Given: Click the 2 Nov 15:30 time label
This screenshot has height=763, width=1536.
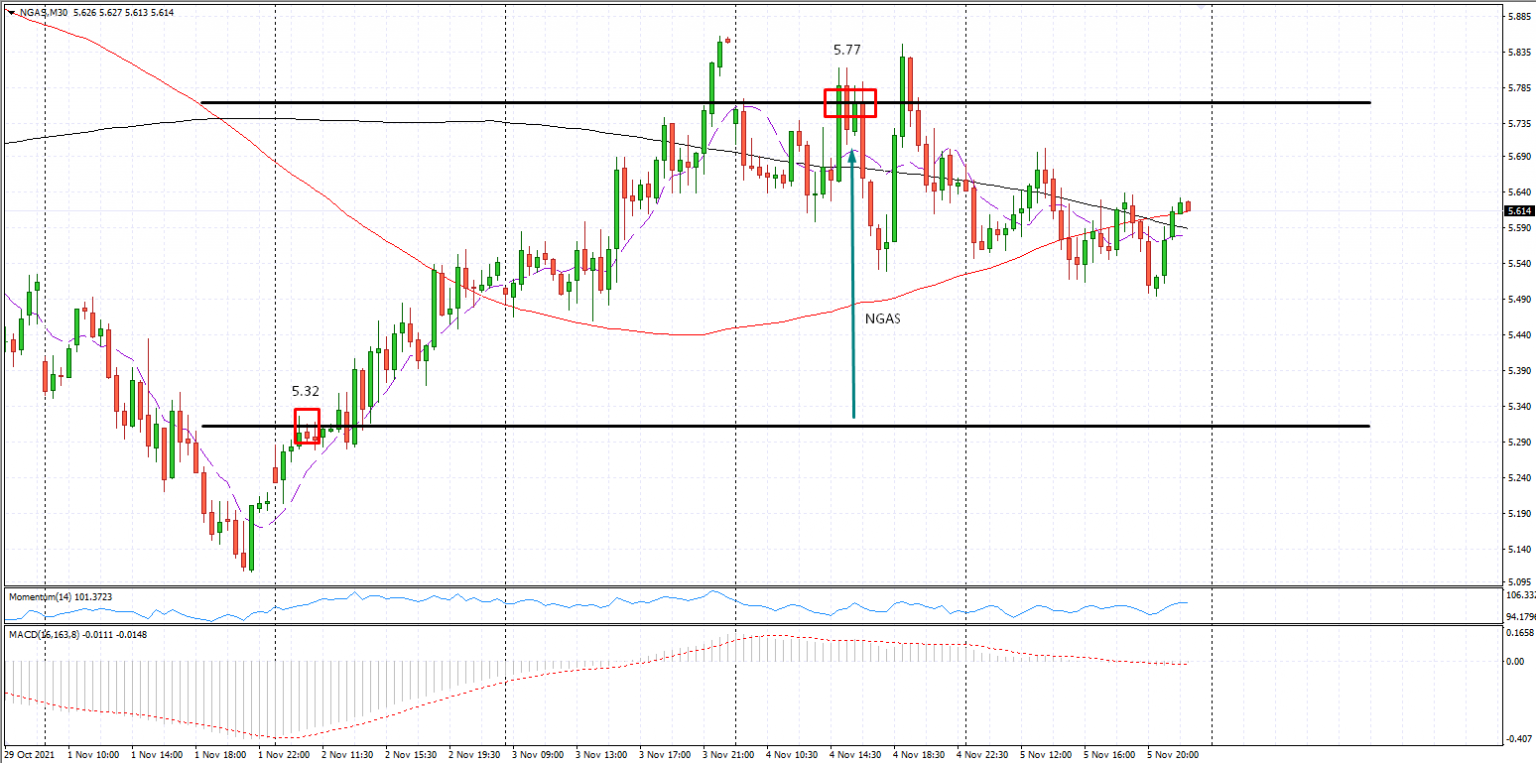Looking at the screenshot, I should point(413,755).
